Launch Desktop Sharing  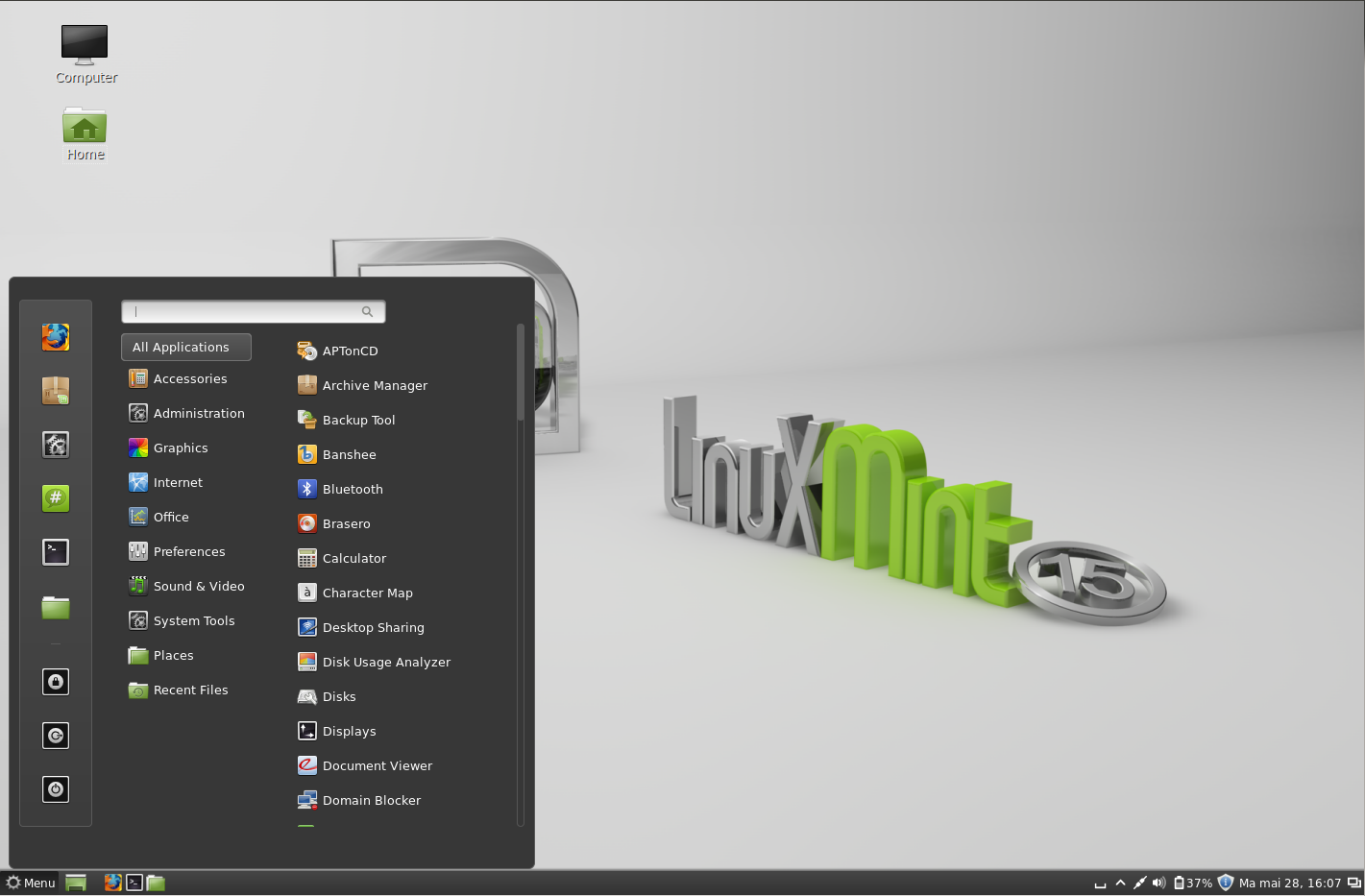[x=361, y=627]
